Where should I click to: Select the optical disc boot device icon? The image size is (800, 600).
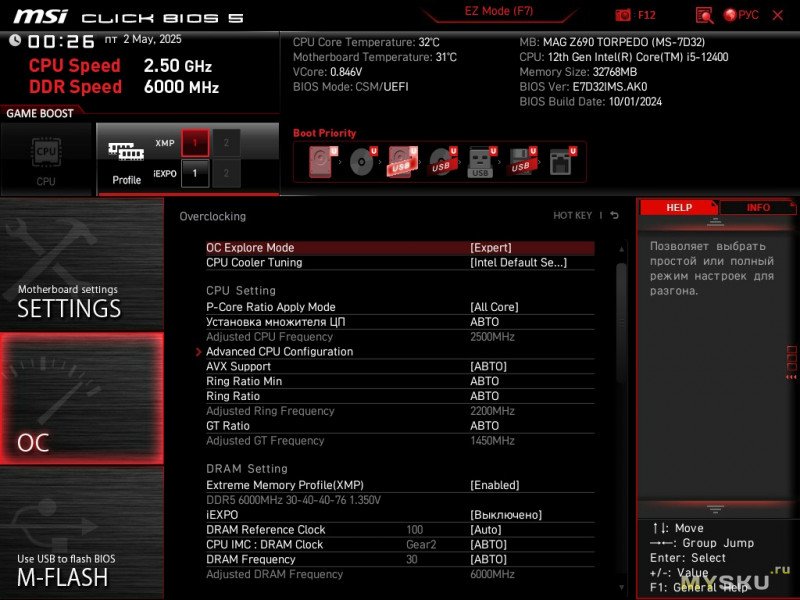pyautogui.click(x=363, y=162)
